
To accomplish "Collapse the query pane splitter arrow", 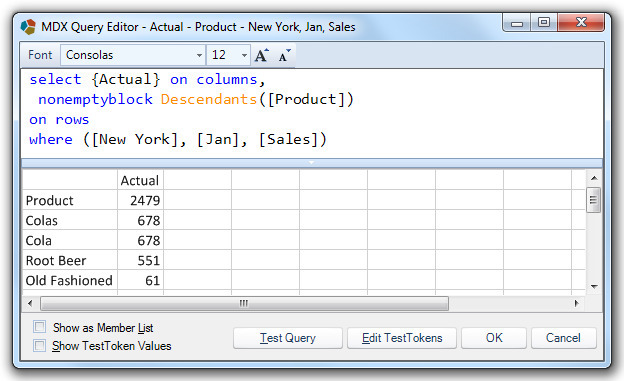I will (312, 162).
